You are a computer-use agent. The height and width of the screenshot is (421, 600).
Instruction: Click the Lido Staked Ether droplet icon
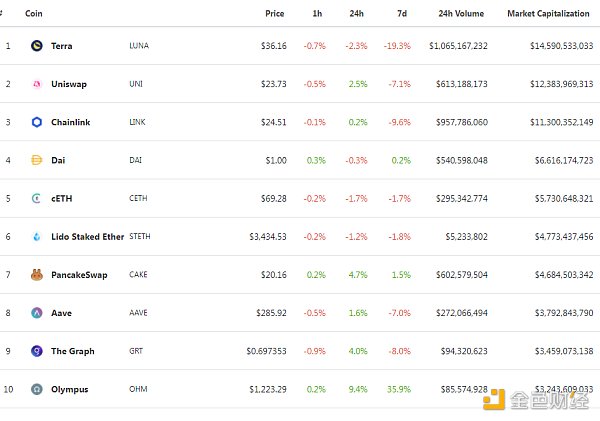(x=37, y=237)
